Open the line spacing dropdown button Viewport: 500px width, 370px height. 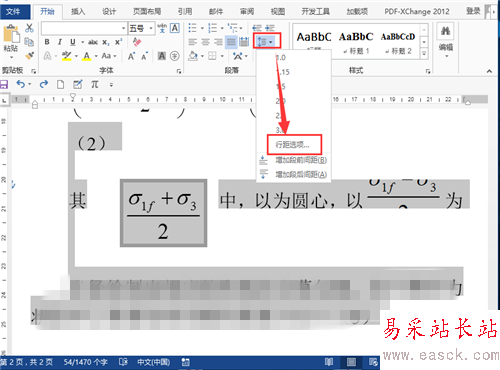266,42
